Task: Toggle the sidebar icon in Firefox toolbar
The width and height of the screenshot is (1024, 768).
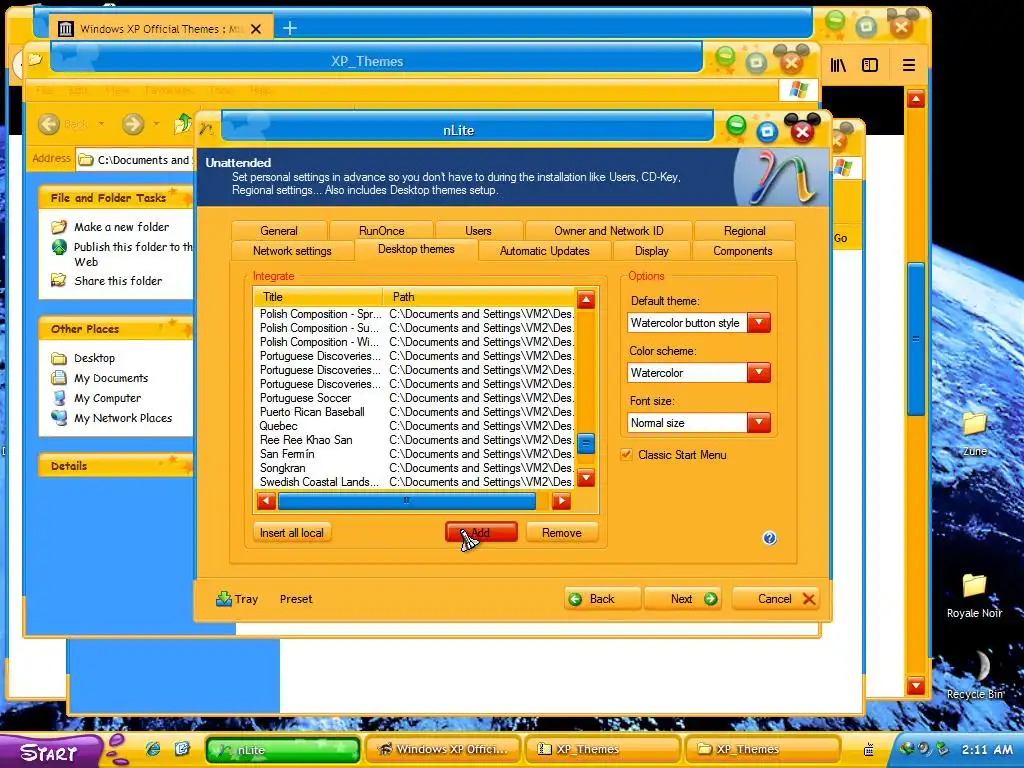Action: click(870, 65)
